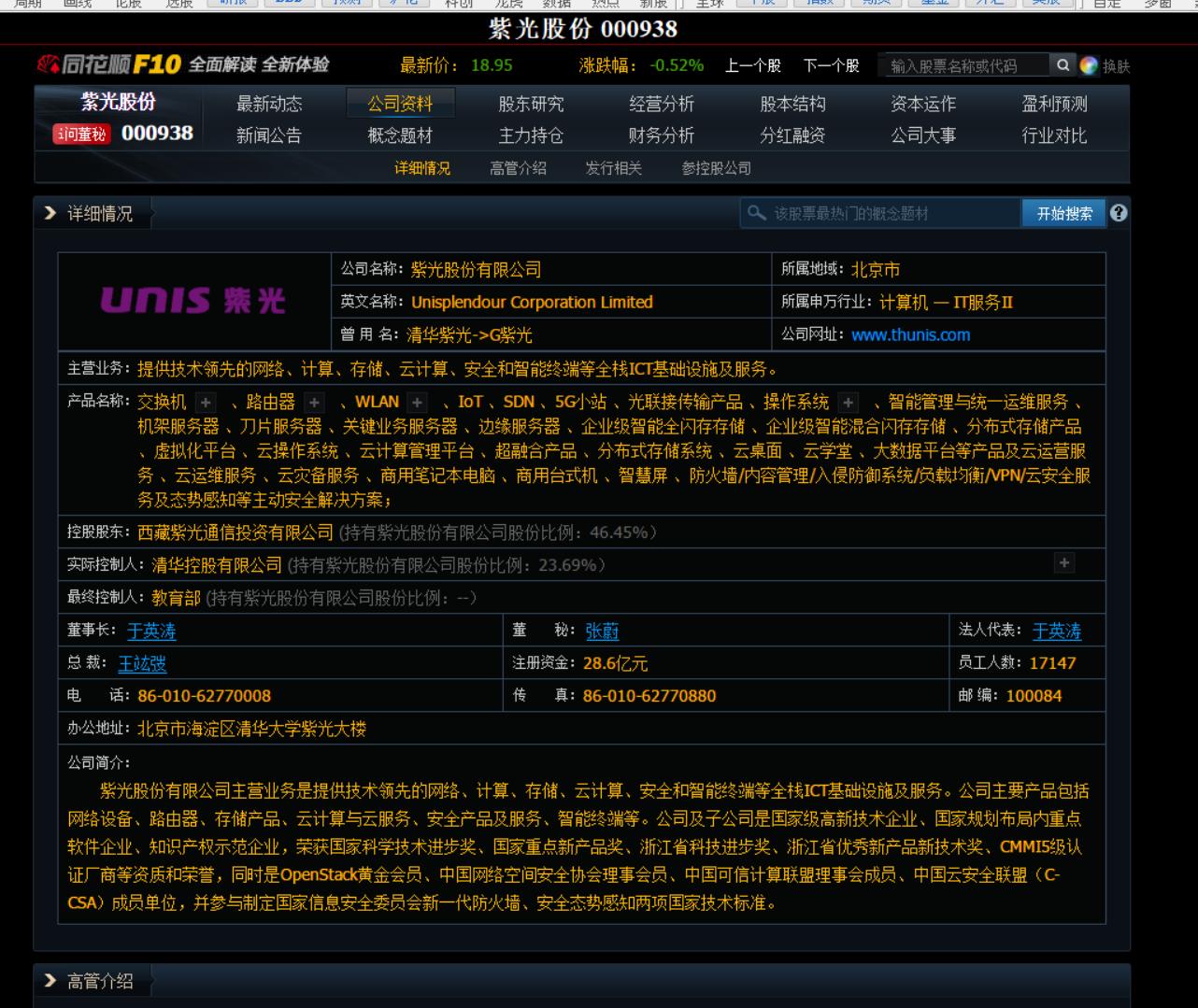Viewport: 1198px width, 1008px height.
Task: Go to previous stock with 上一个股
Action: [x=753, y=65]
